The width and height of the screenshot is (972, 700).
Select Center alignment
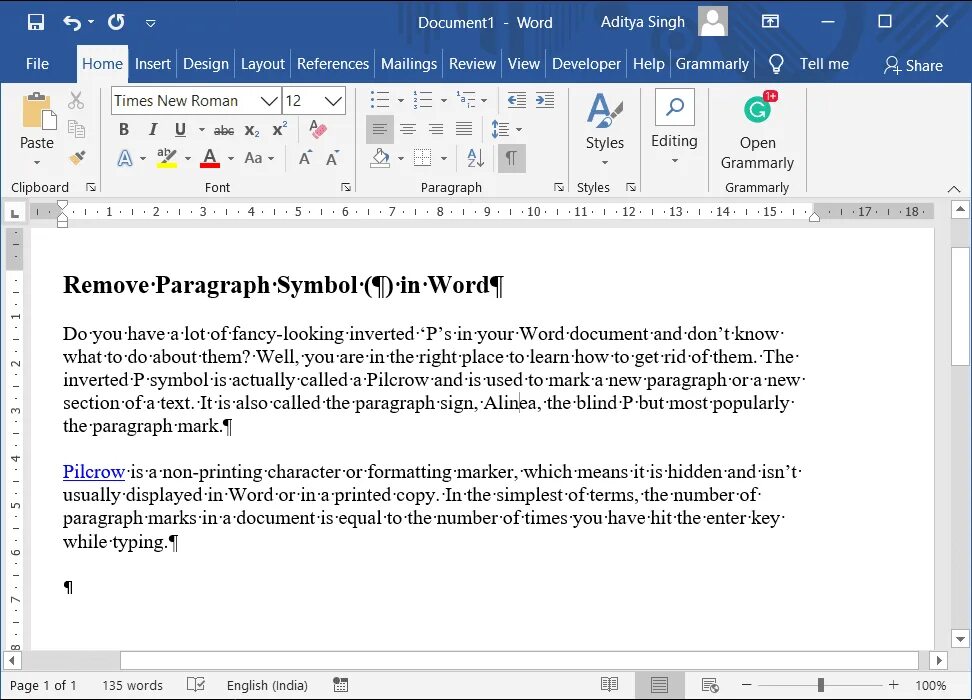(x=408, y=129)
